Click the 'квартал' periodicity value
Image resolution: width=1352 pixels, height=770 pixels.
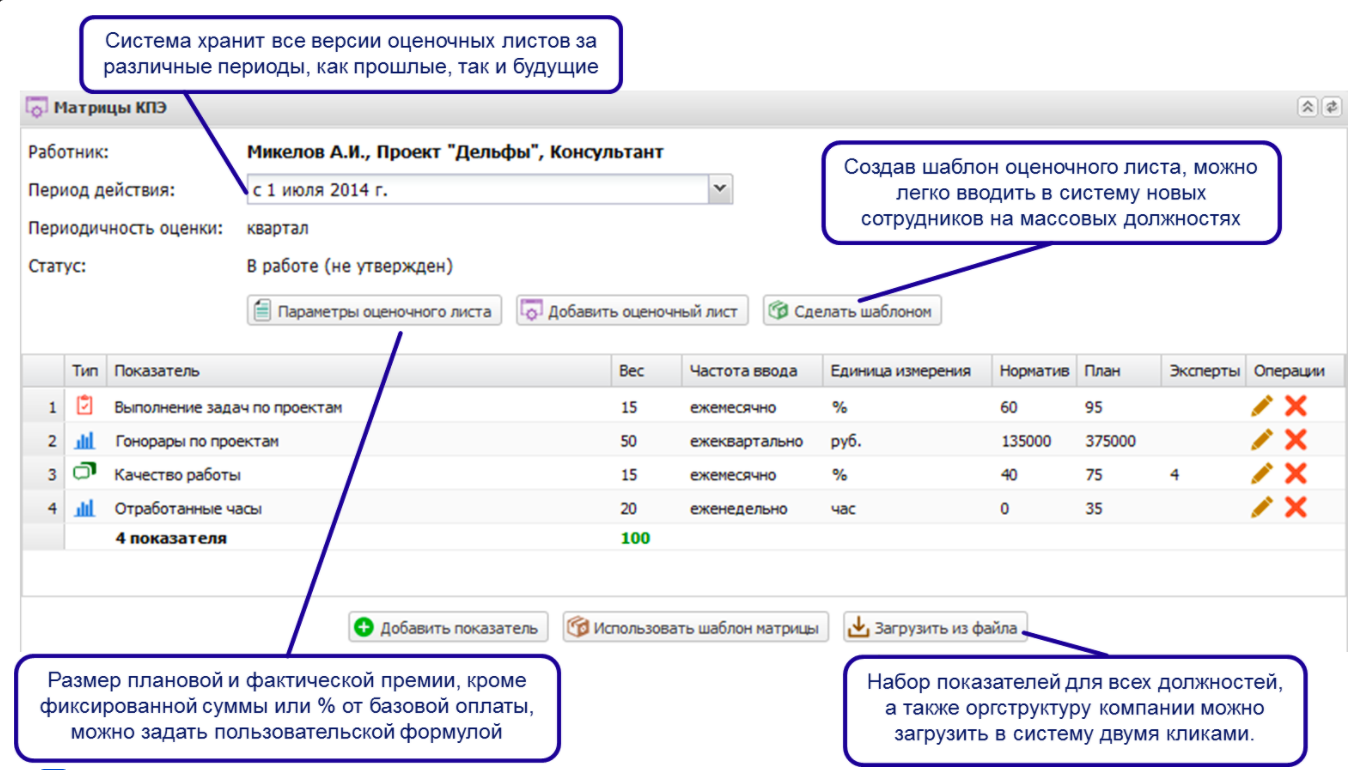(278, 228)
